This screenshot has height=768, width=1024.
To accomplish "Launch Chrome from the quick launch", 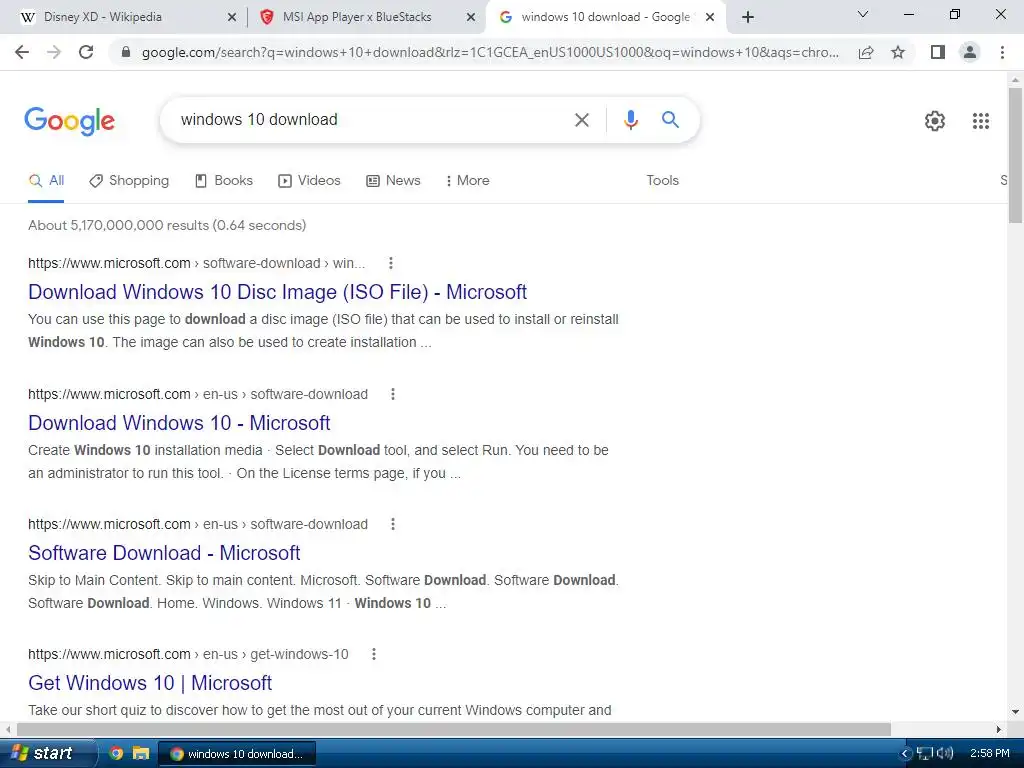I will (x=116, y=753).
